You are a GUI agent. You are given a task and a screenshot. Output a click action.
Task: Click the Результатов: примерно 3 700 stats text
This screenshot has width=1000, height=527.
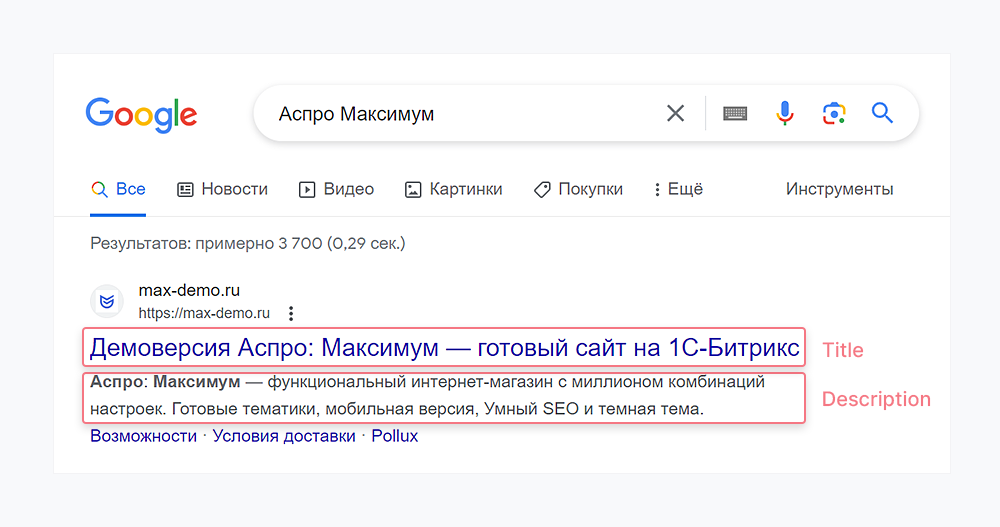(247, 244)
